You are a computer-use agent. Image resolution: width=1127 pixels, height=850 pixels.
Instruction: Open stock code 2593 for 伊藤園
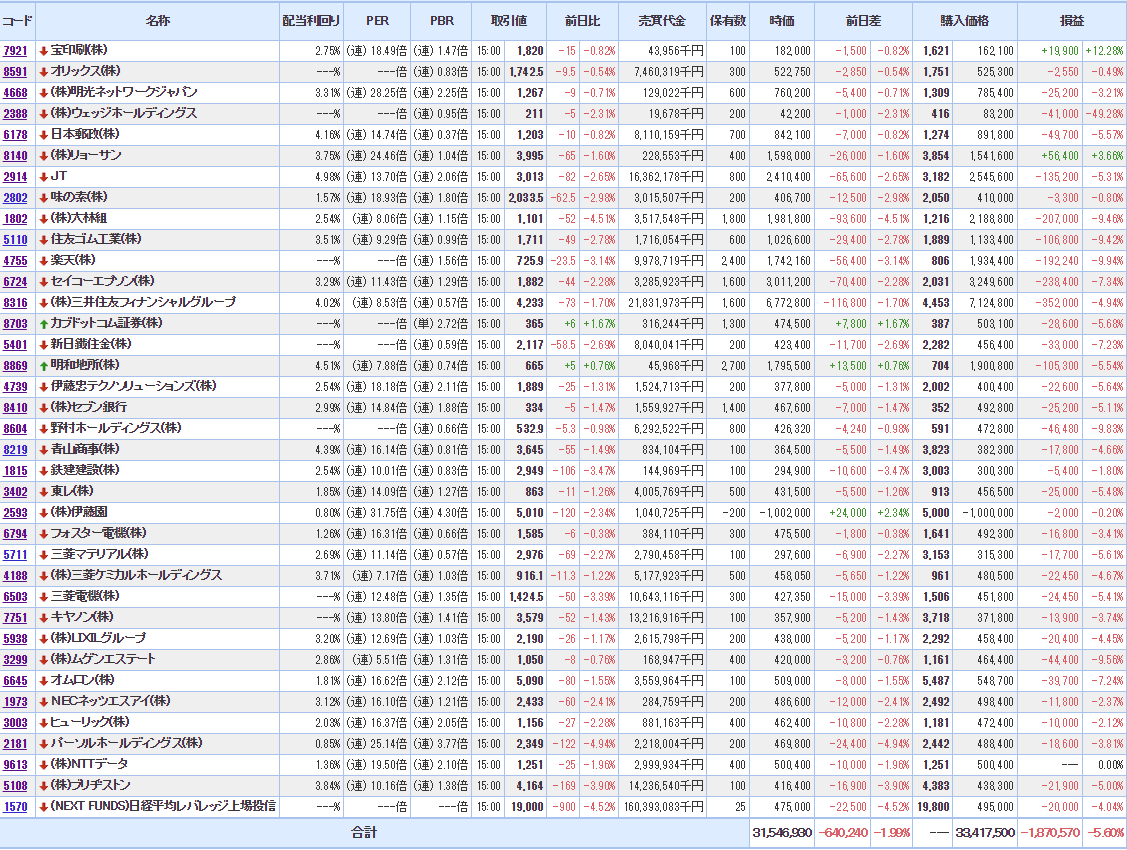tap(15, 512)
